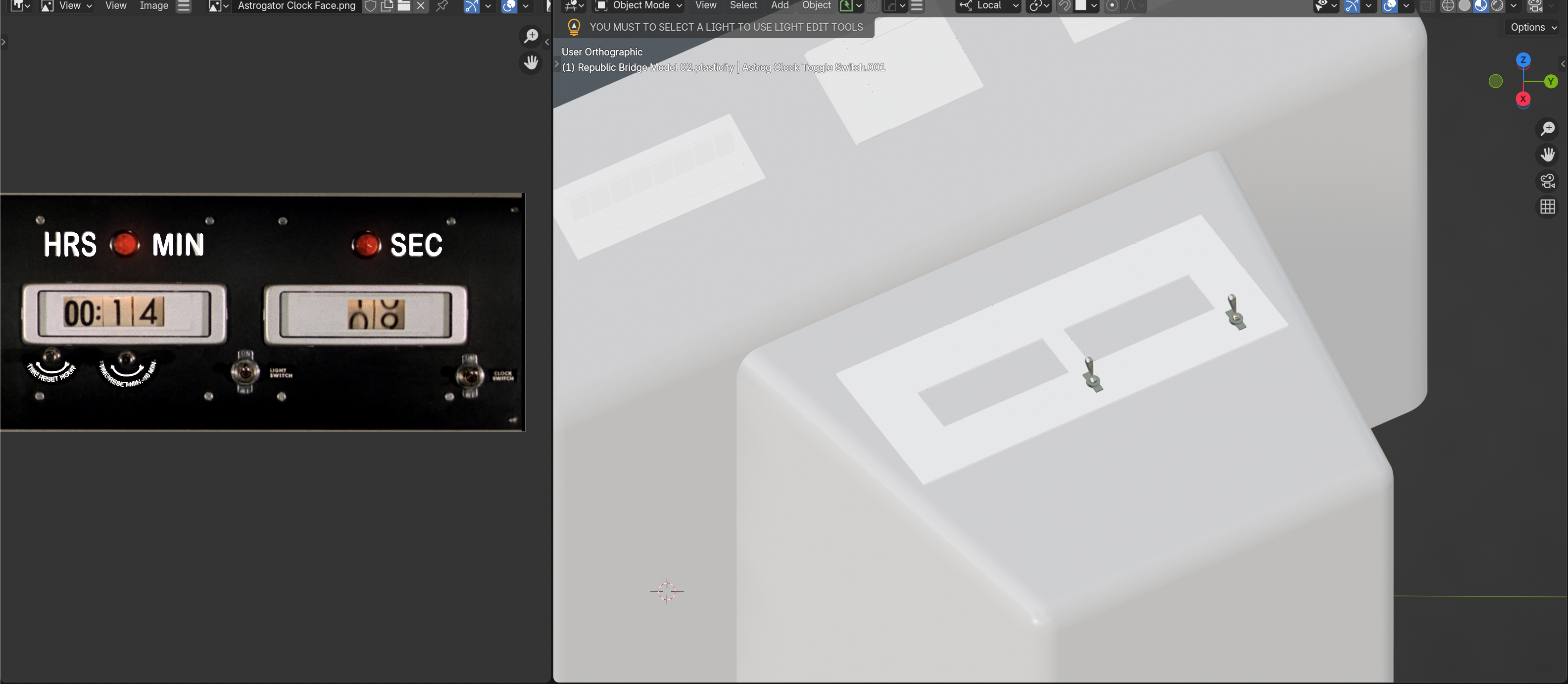Click the proportional falloff curve icon
The height and width of the screenshot is (684, 1568).
[1133, 5]
